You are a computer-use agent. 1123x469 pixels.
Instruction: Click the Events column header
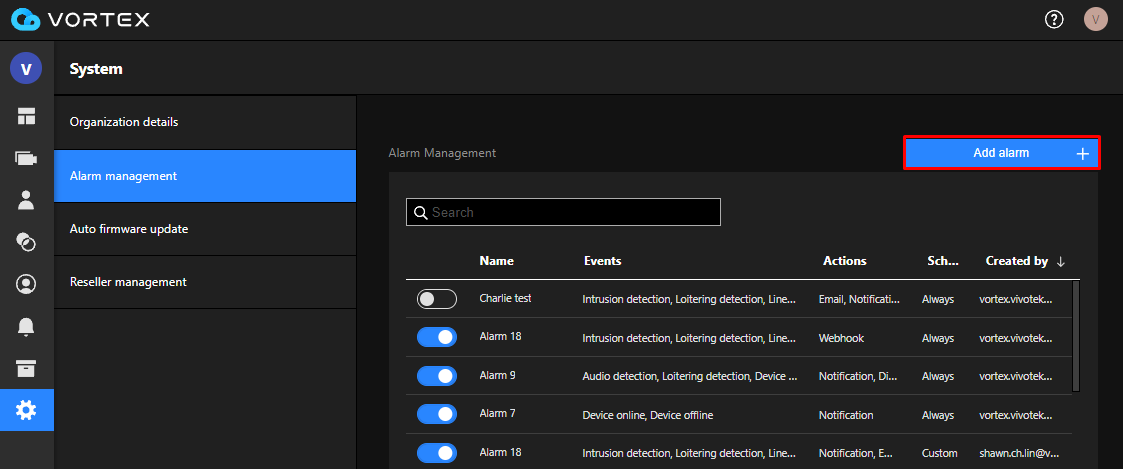[x=602, y=261]
